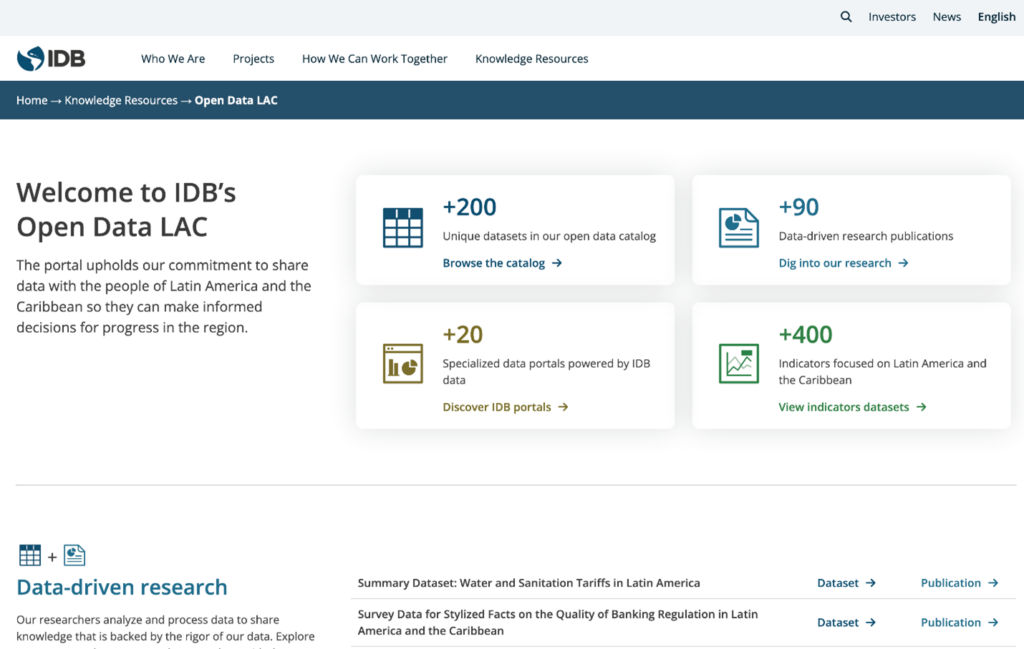Click the small document icon above Data-driven research
Image resolution: width=1024 pixels, height=649 pixels.
(75, 556)
